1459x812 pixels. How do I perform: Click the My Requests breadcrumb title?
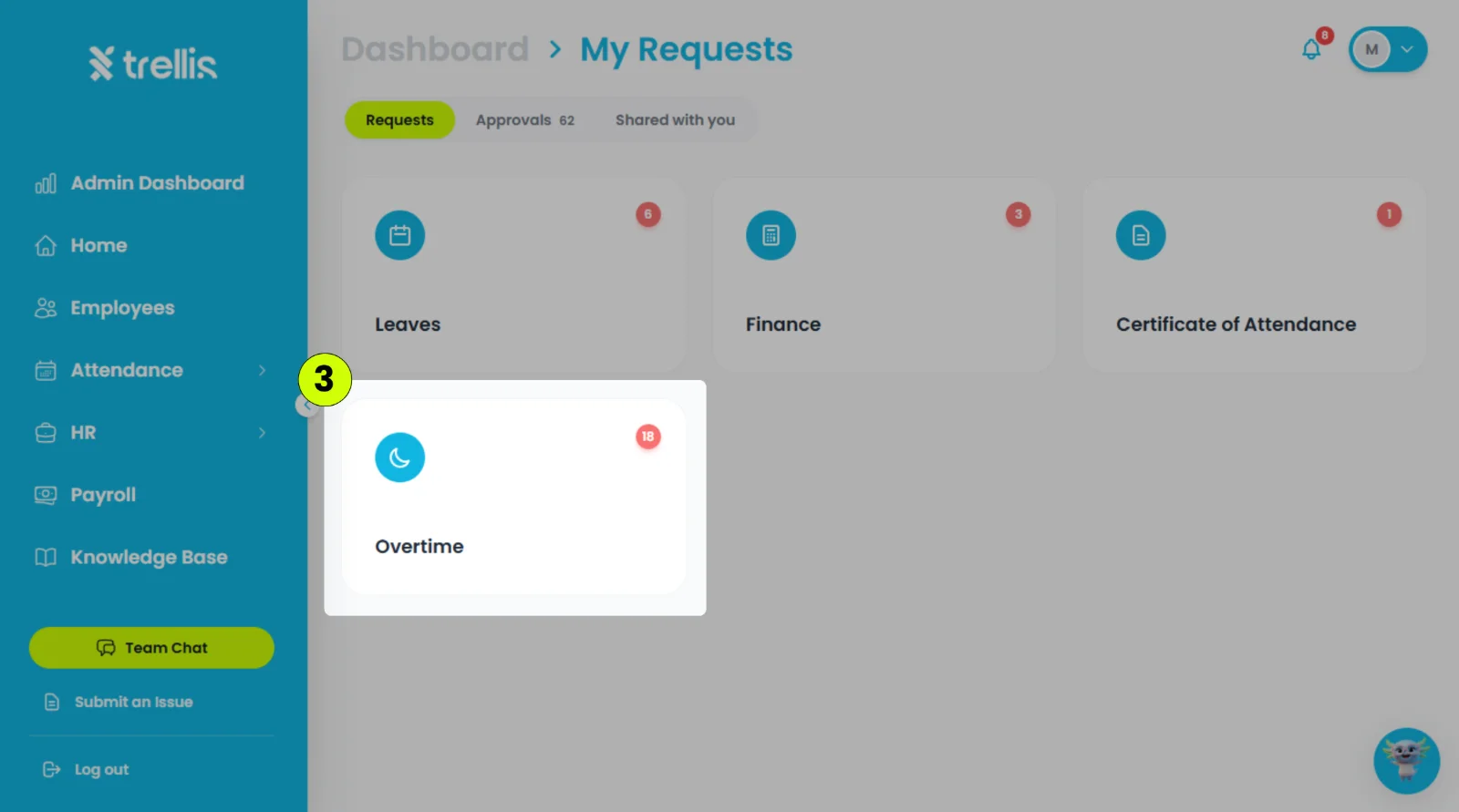click(687, 50)
